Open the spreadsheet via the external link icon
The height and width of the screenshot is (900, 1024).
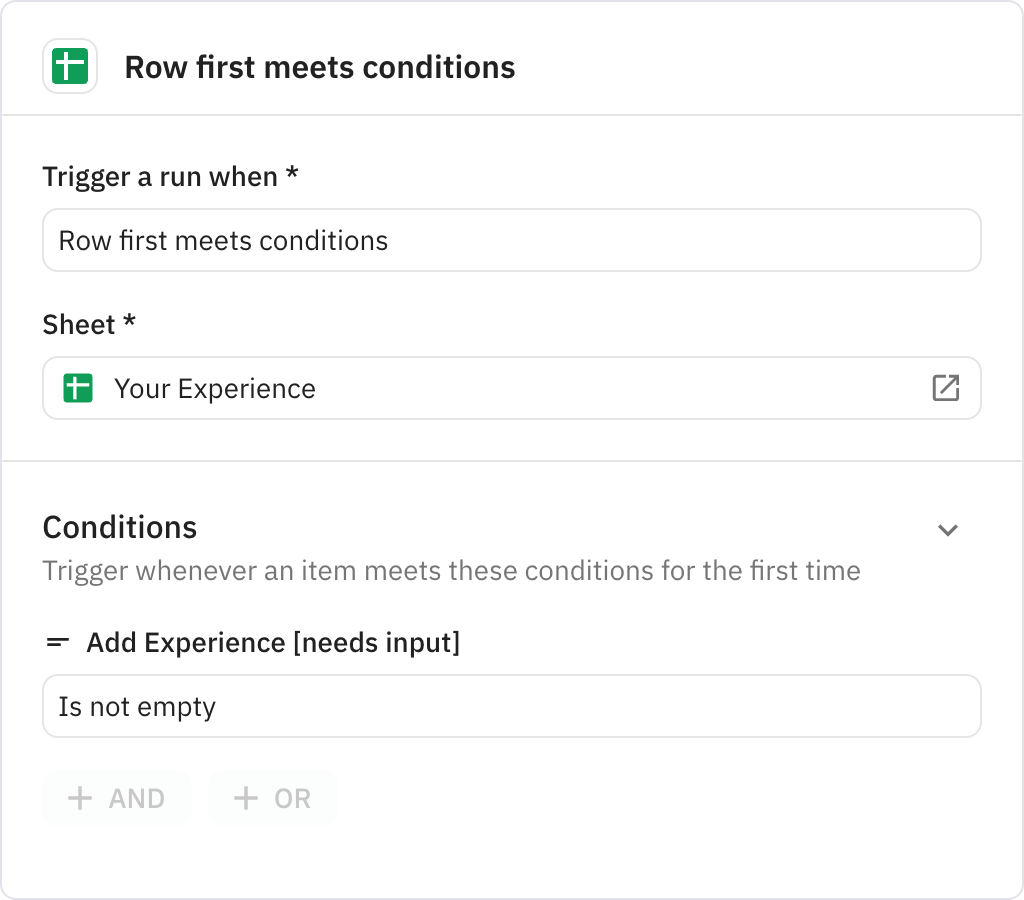(x=946, y=388)
